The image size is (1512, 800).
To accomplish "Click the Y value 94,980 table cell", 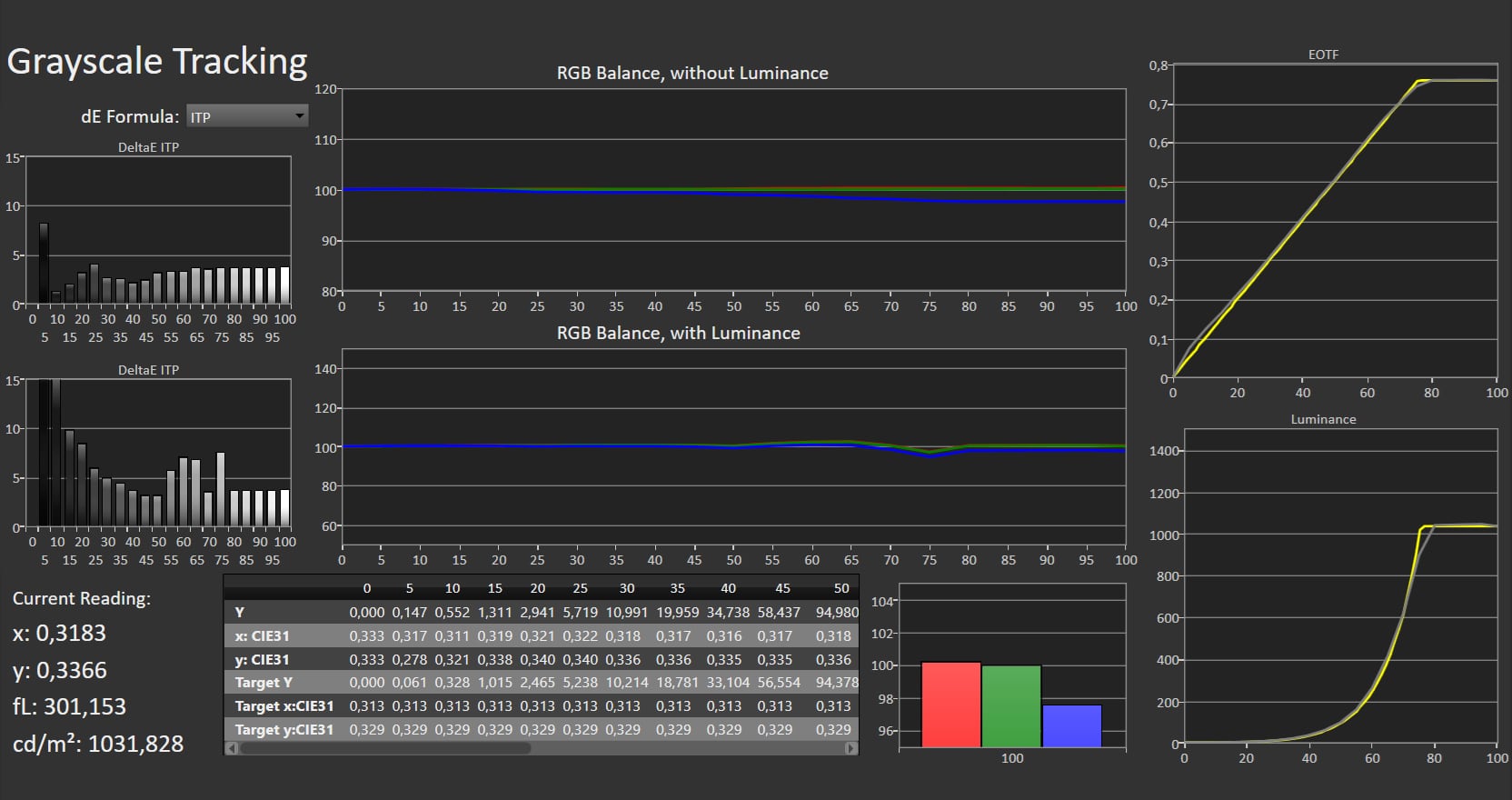I will (x=836, y=613).
